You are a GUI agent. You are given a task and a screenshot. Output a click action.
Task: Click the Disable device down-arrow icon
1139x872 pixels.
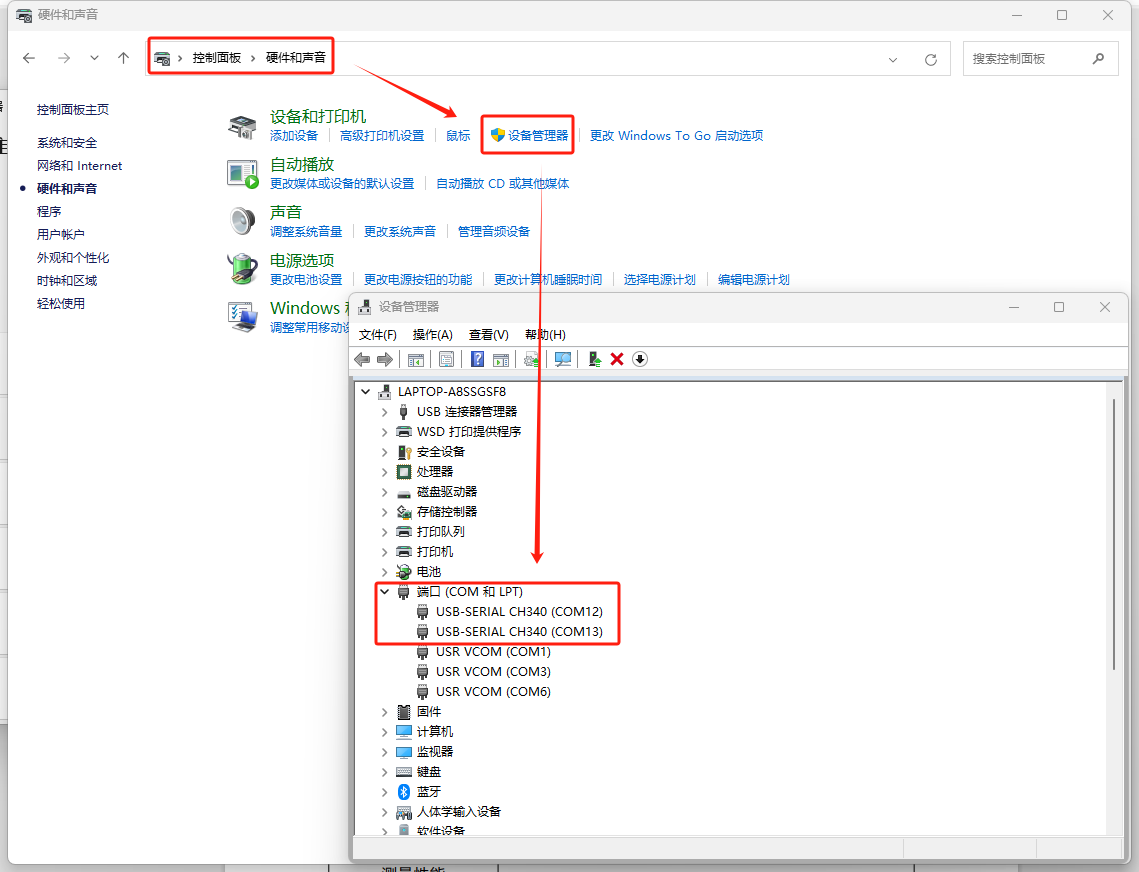point(639,359)
